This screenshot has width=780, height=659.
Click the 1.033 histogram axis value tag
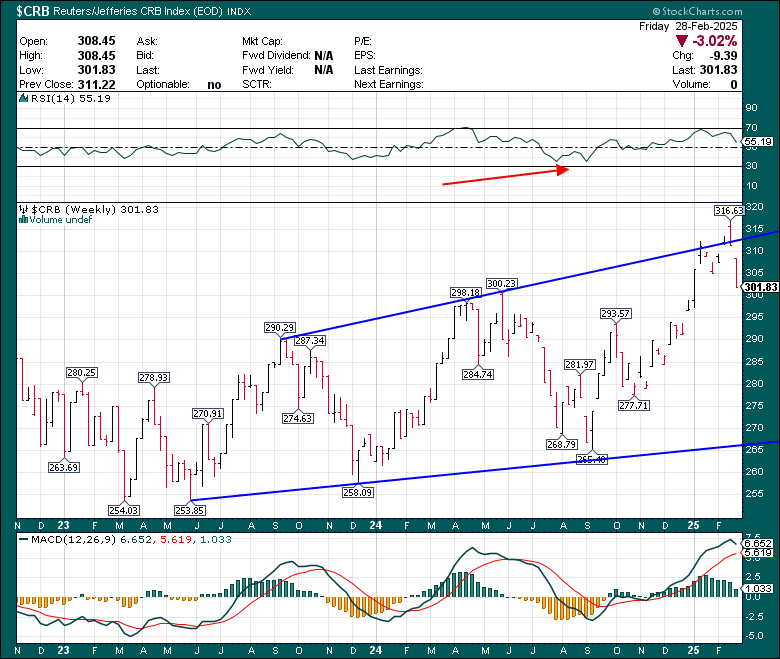(758, 588)
